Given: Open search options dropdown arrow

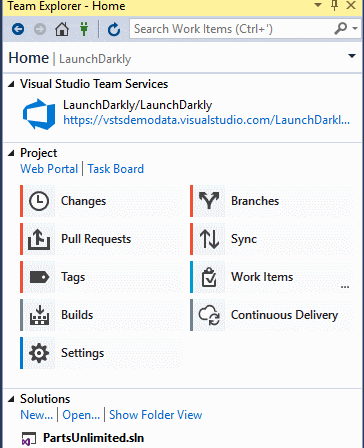Looking at the screenshot, I should (x=355, y=29).
